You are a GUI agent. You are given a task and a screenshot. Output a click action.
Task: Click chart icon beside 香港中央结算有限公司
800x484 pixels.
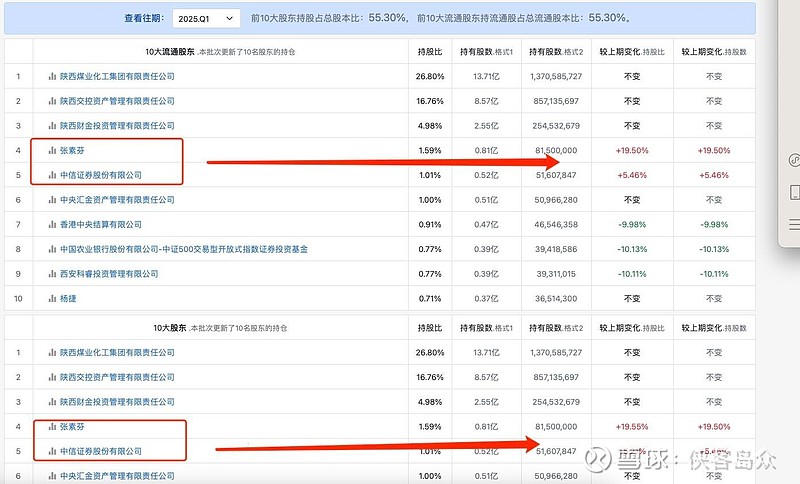[x=52, y=224]
